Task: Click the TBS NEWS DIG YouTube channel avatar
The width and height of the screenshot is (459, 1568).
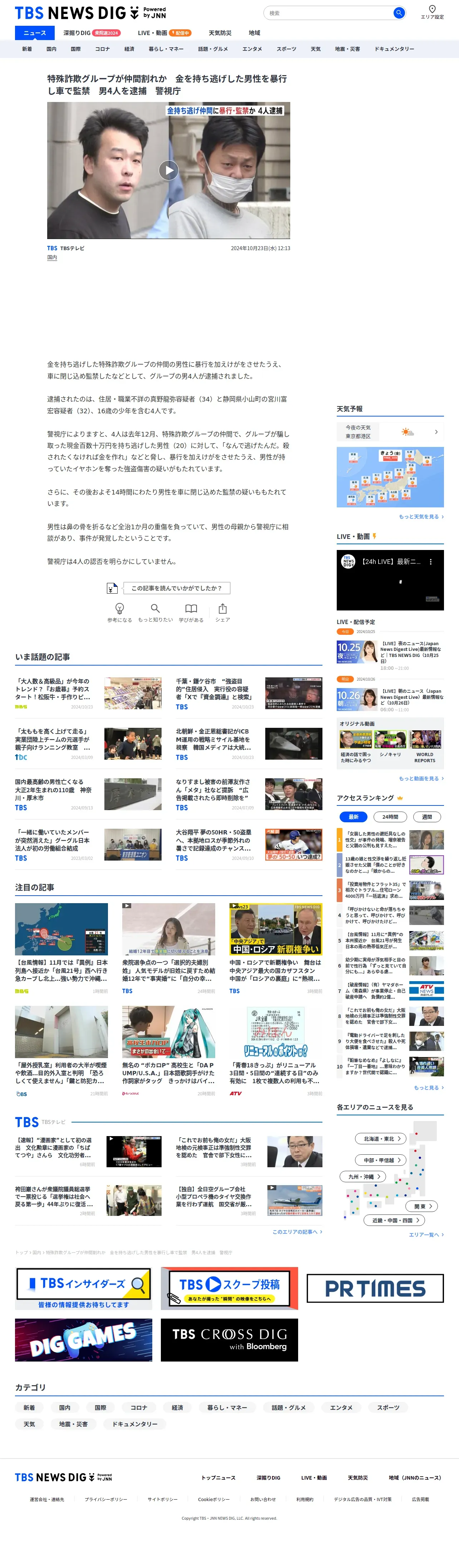Action: pos(348,562)
